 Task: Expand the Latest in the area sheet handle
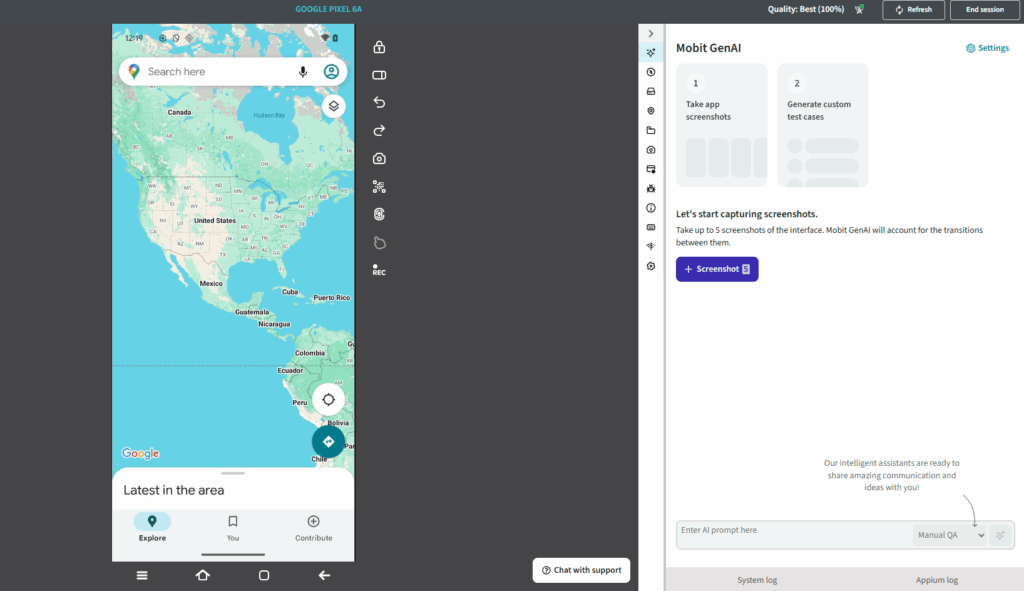pos(233,473)
